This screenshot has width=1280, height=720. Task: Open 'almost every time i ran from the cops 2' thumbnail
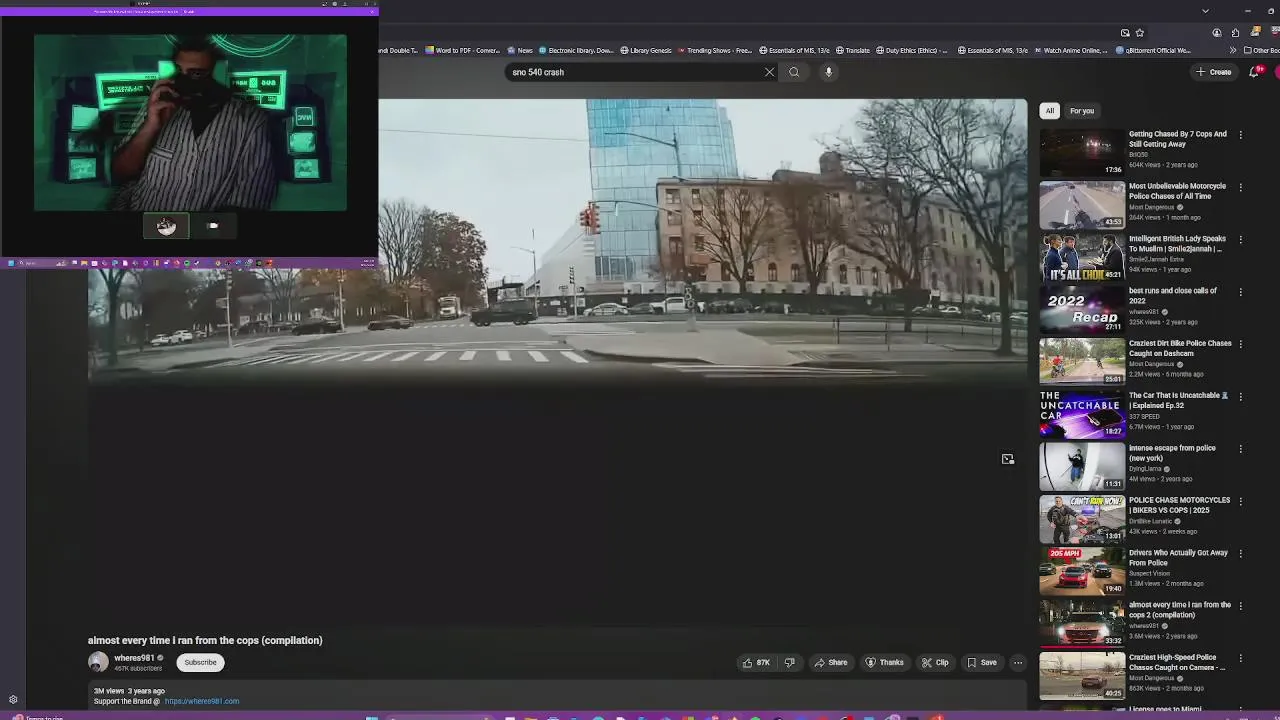1082,623
